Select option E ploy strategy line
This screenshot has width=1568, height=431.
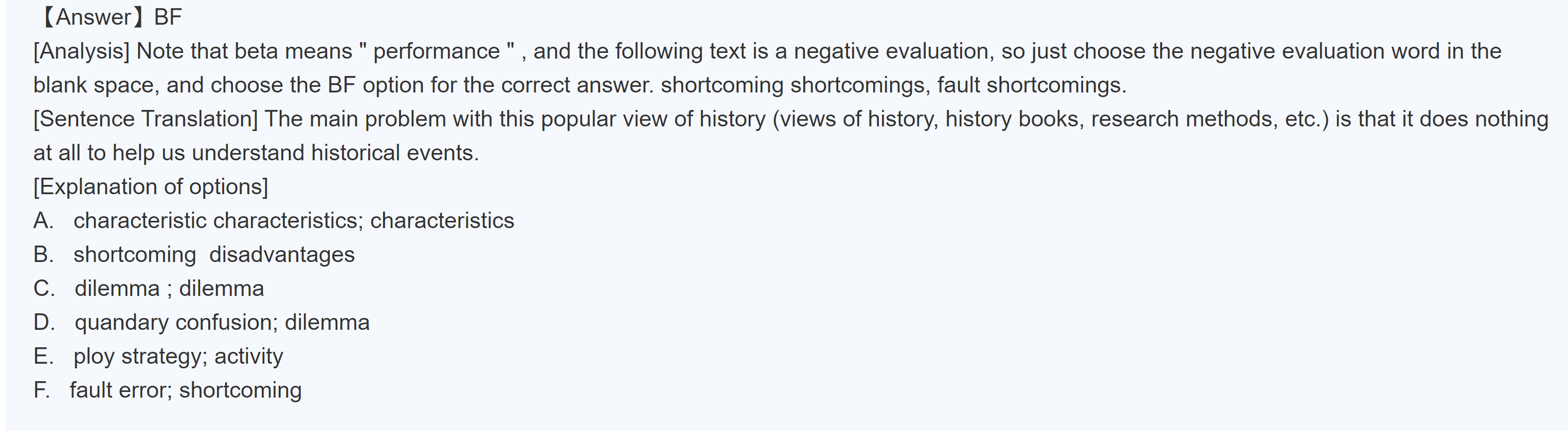point(158,356)
